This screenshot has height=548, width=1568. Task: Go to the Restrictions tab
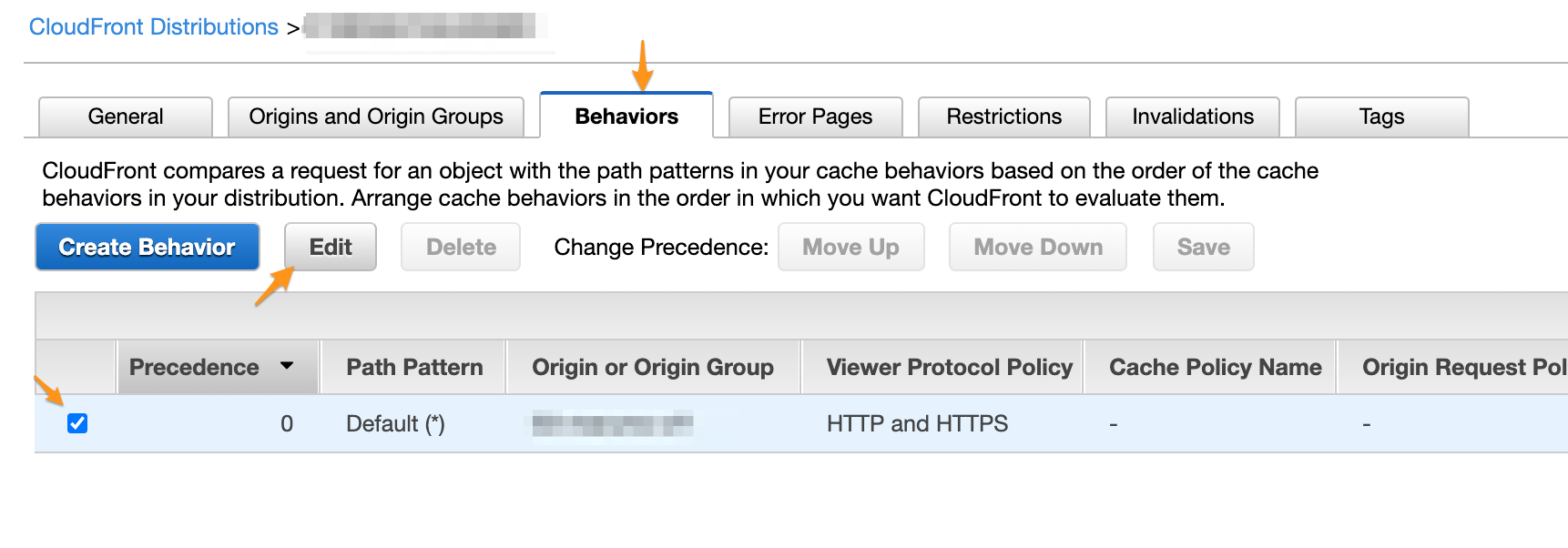click(x=1003, y=117)
